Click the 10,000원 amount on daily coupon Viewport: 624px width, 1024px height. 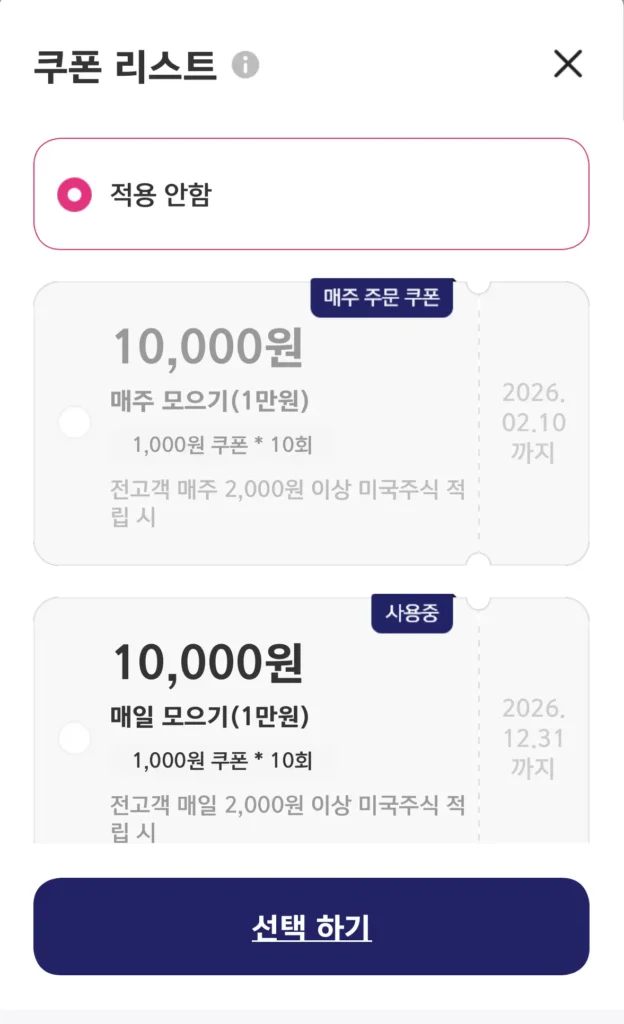(x=208, y=662)
